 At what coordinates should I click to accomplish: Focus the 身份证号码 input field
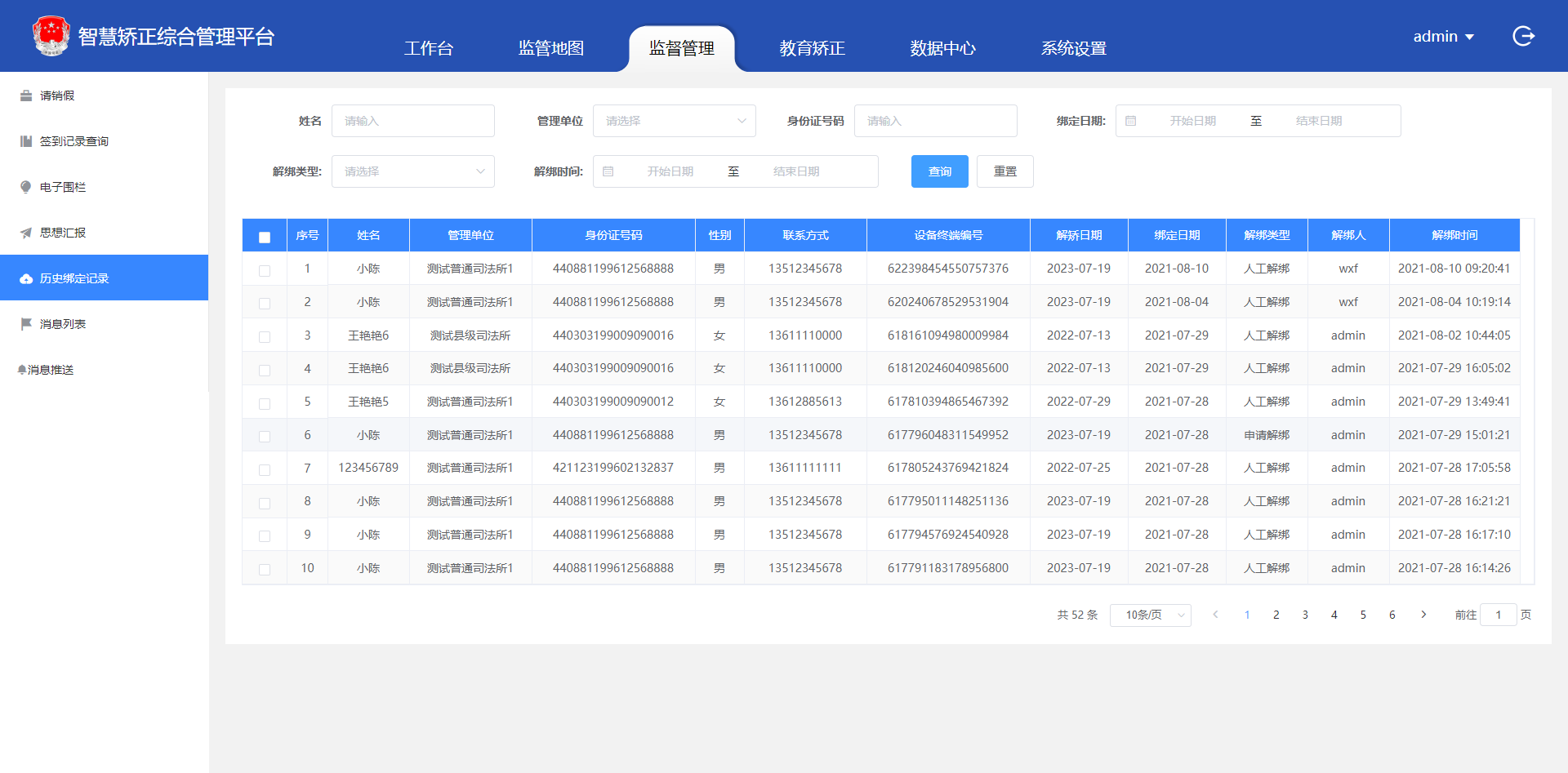[x=936, y=121]
